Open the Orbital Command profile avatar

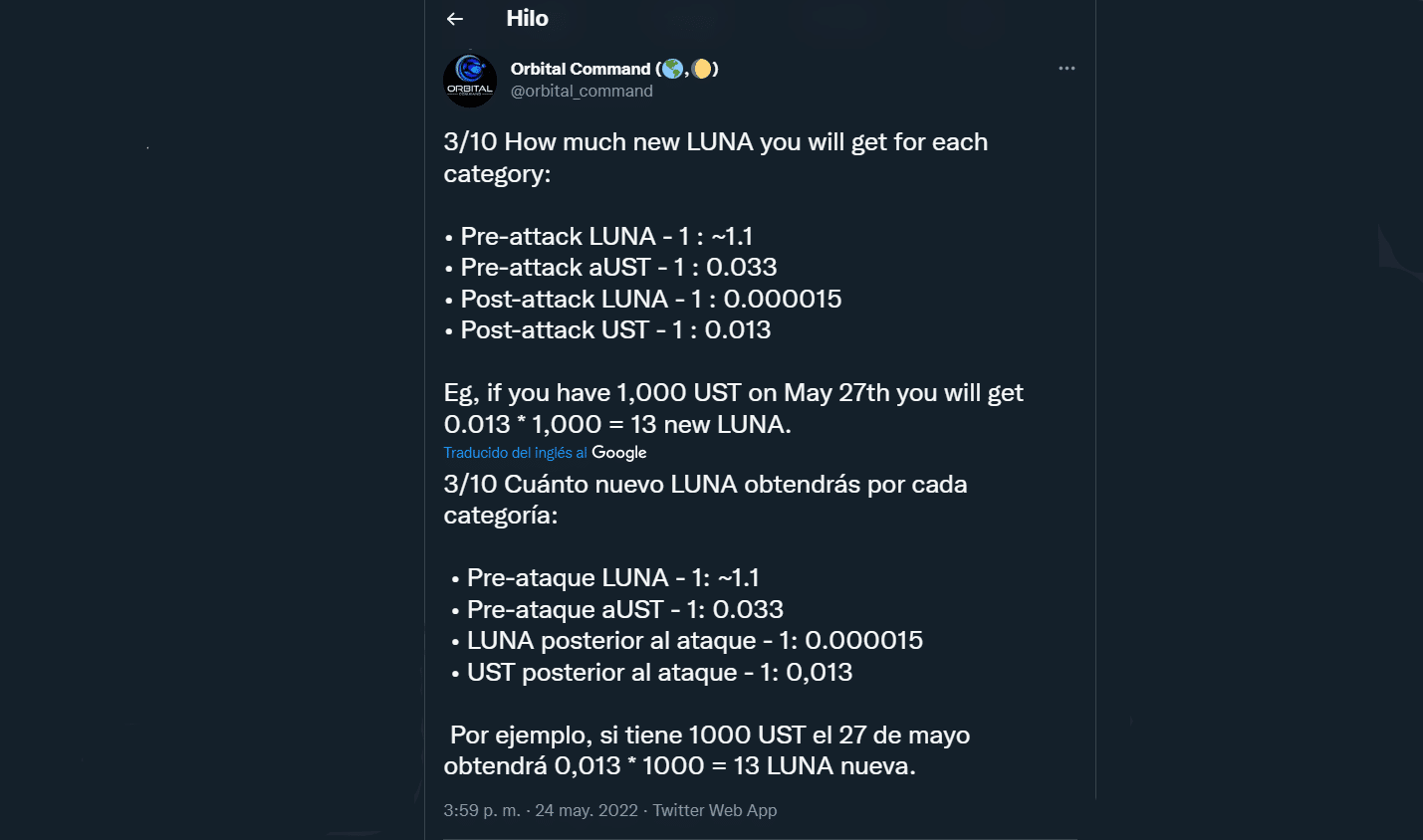coord(470,81)
